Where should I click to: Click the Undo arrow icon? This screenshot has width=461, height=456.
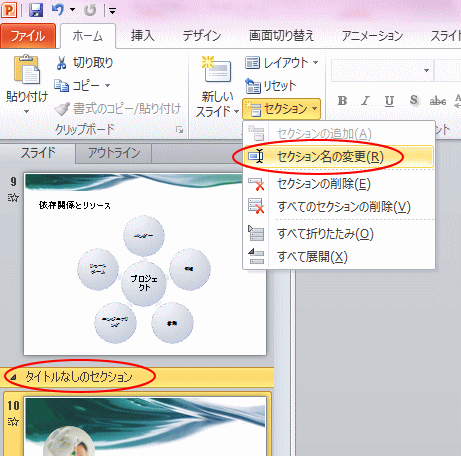(x=58, y=10)
